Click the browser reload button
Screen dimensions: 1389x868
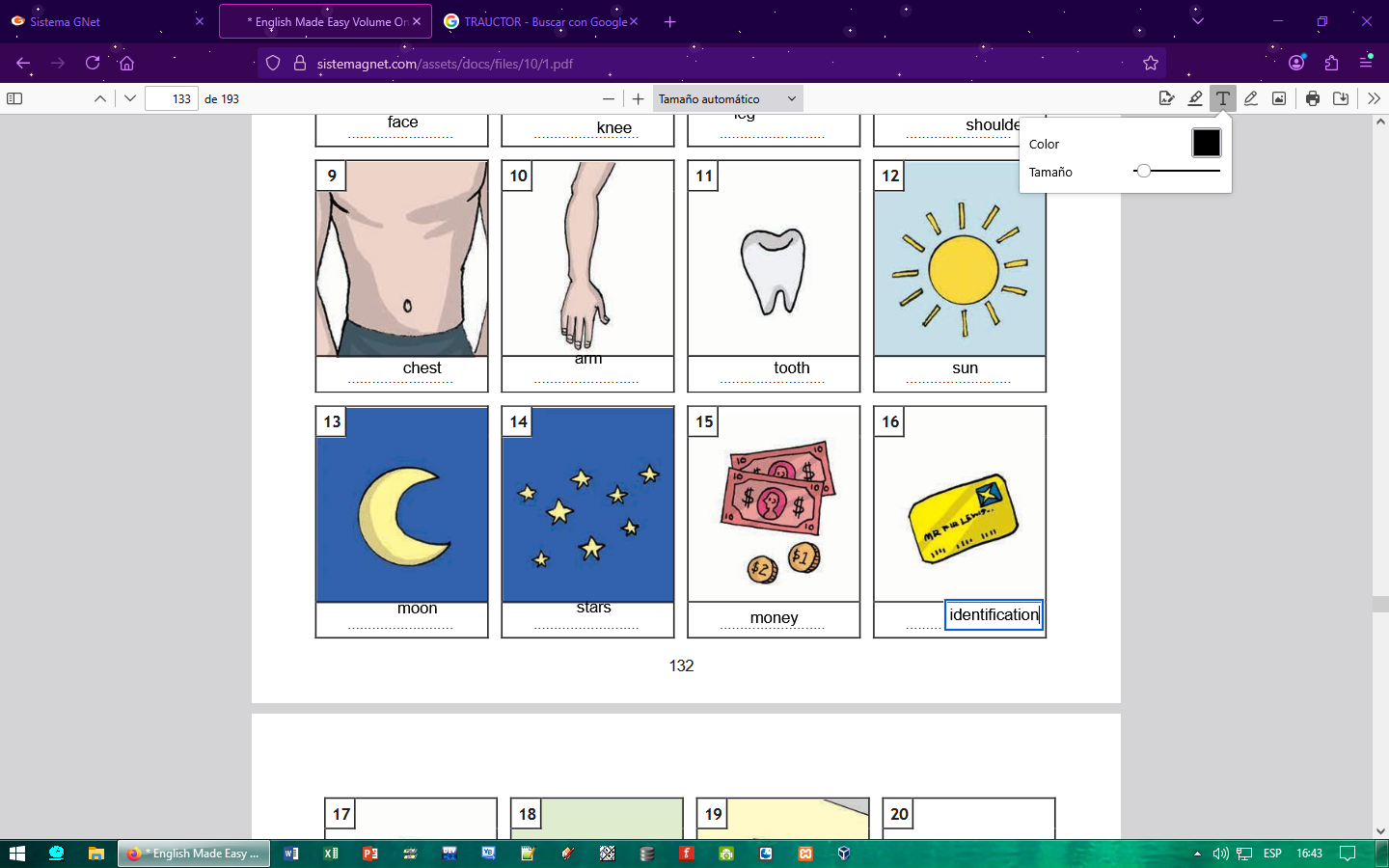(93, 64)
